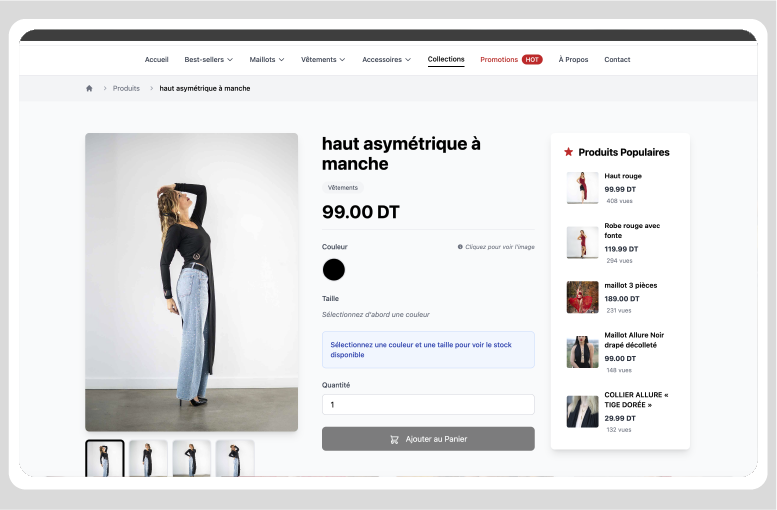Click the '29.99 DT' price

pos(620,418)
